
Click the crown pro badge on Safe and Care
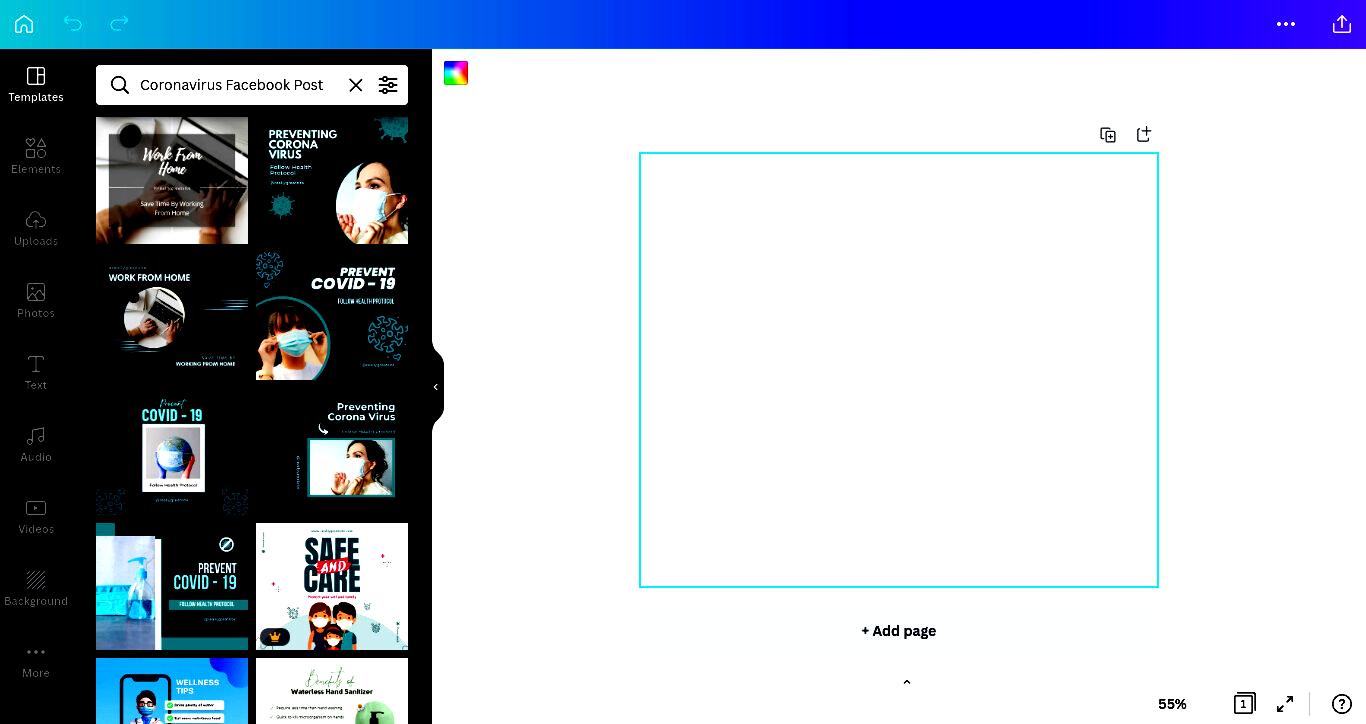[x=275, y=637]
